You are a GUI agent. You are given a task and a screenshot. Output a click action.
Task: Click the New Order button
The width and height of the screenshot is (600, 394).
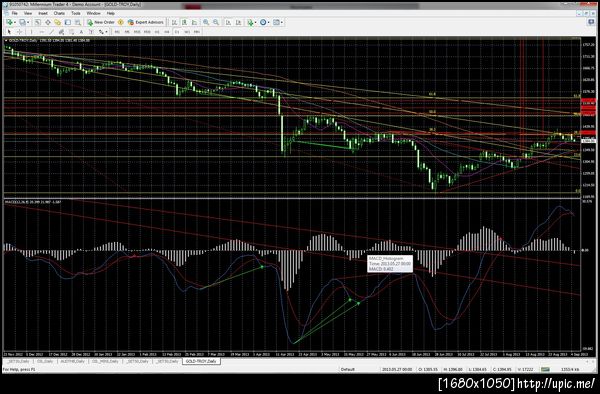click(101, 22)
